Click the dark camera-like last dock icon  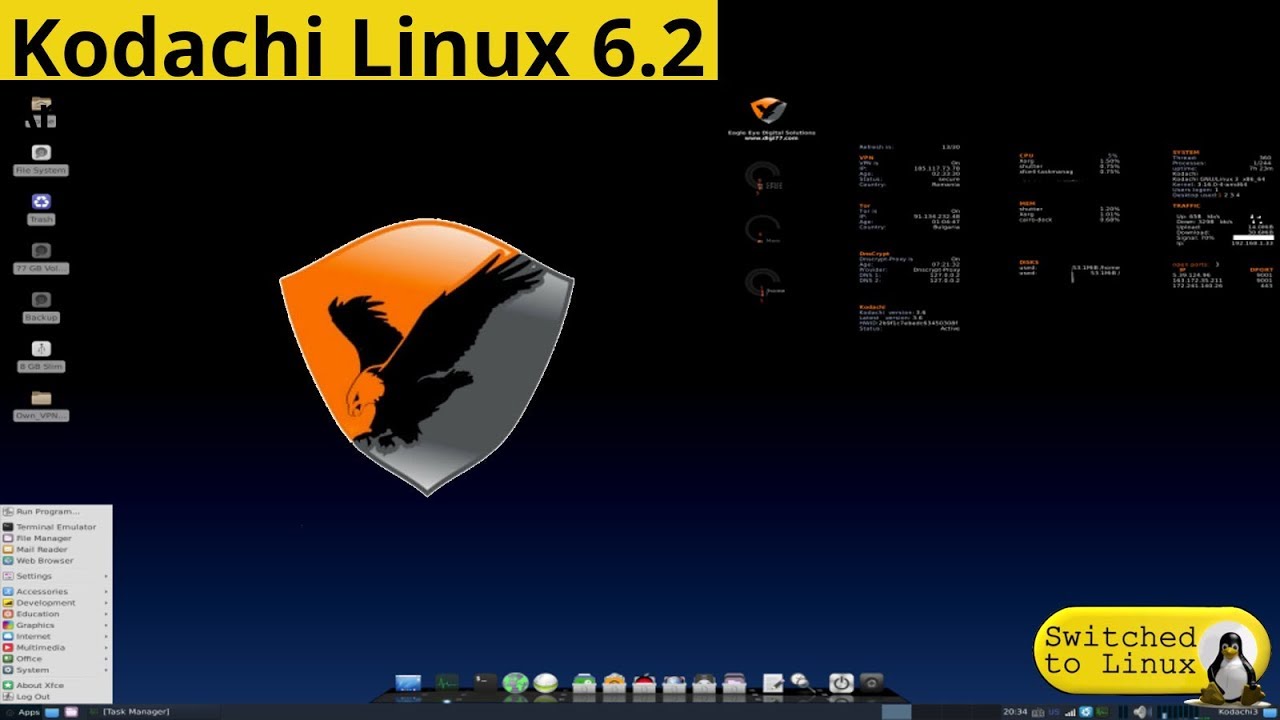872,683
